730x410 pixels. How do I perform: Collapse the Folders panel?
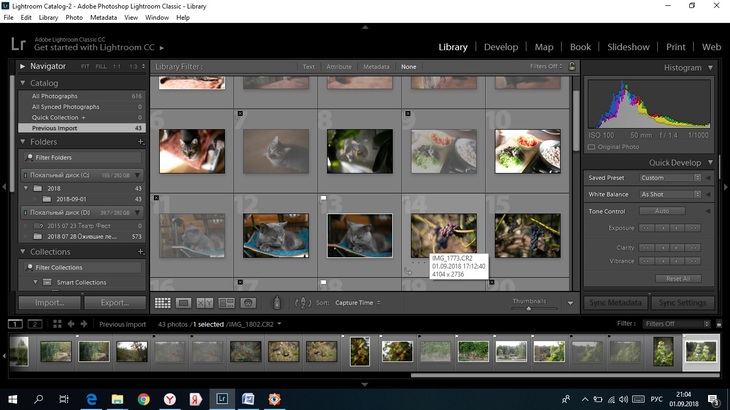(22, 141)
